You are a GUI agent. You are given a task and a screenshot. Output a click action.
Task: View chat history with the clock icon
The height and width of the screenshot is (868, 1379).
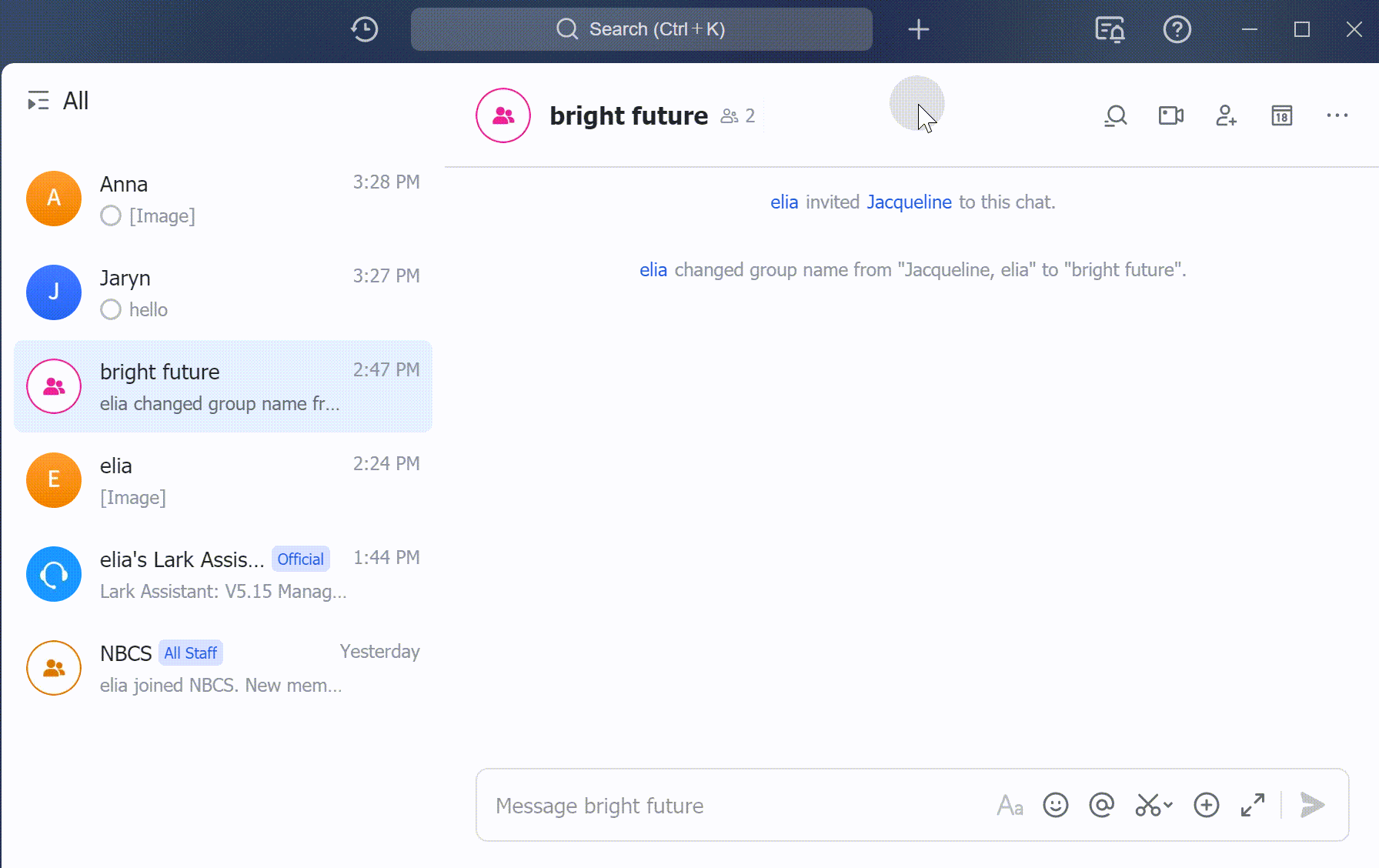pyautogui.click(x=364, y=28)
